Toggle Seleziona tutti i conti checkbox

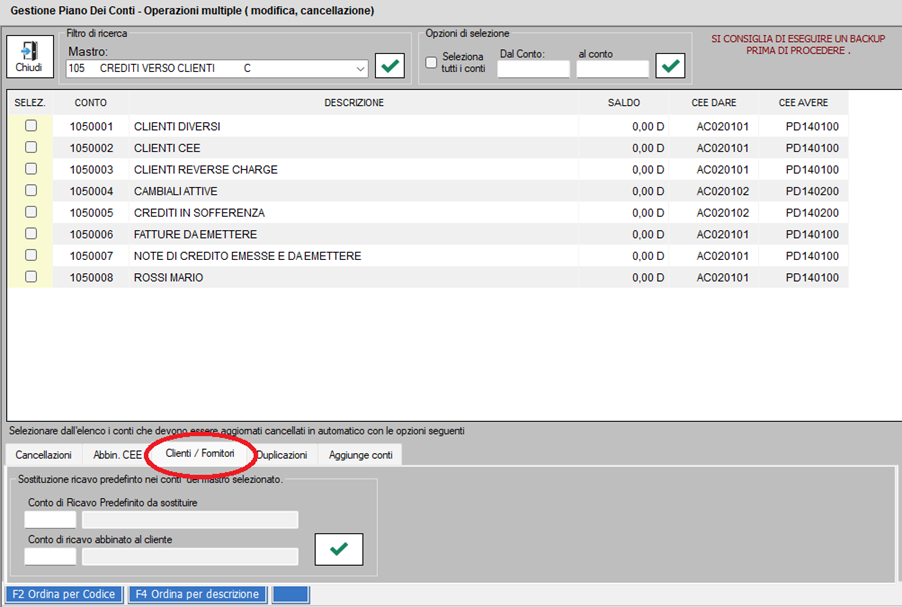pyautogui.click(x=431, y=62)
